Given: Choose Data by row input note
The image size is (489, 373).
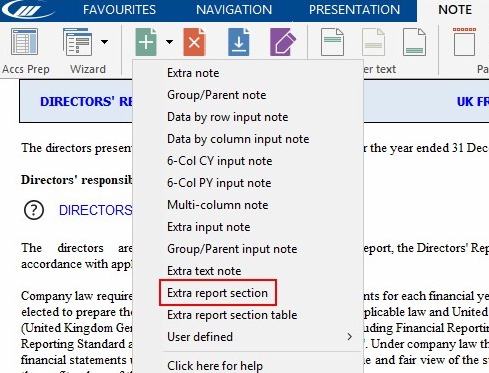Looking at the screenshot, I should 227,117.
